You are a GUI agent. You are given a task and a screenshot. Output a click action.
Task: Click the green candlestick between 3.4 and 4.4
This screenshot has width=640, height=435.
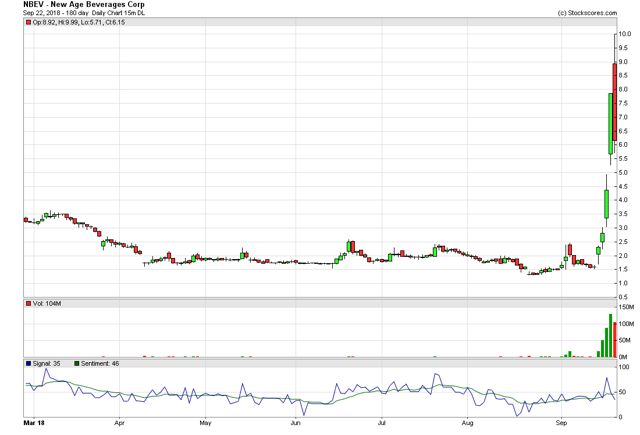(607, 204)
